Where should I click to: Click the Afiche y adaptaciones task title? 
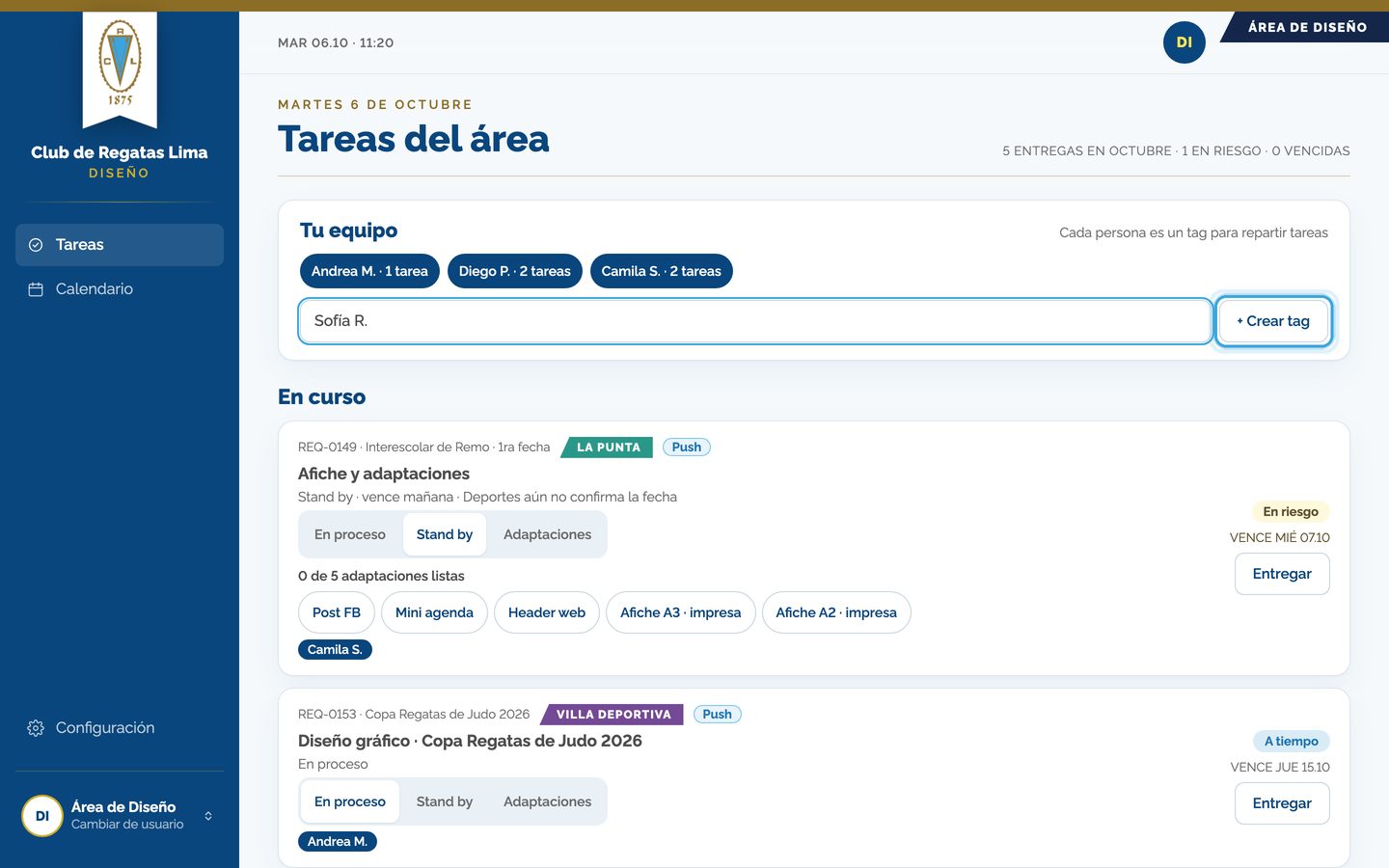(x=384, y=474)
